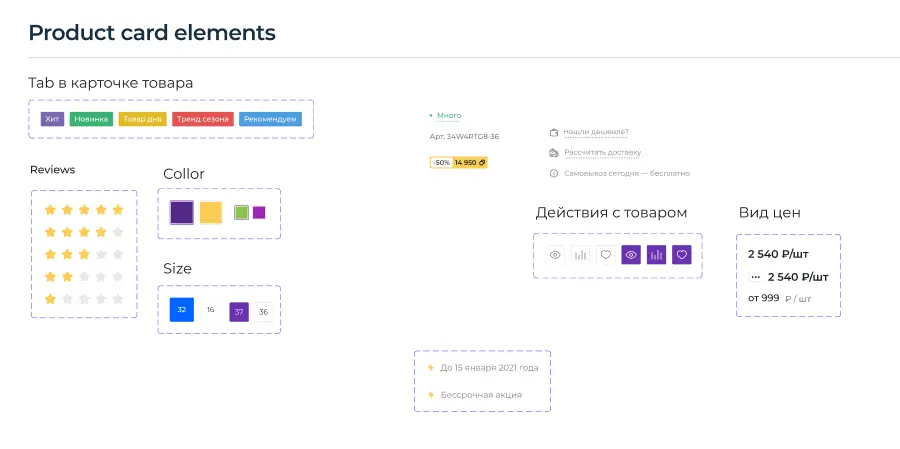Click the lightning icon beside Бессрочная акция
900x449 pixels.
tap(431, 395)
